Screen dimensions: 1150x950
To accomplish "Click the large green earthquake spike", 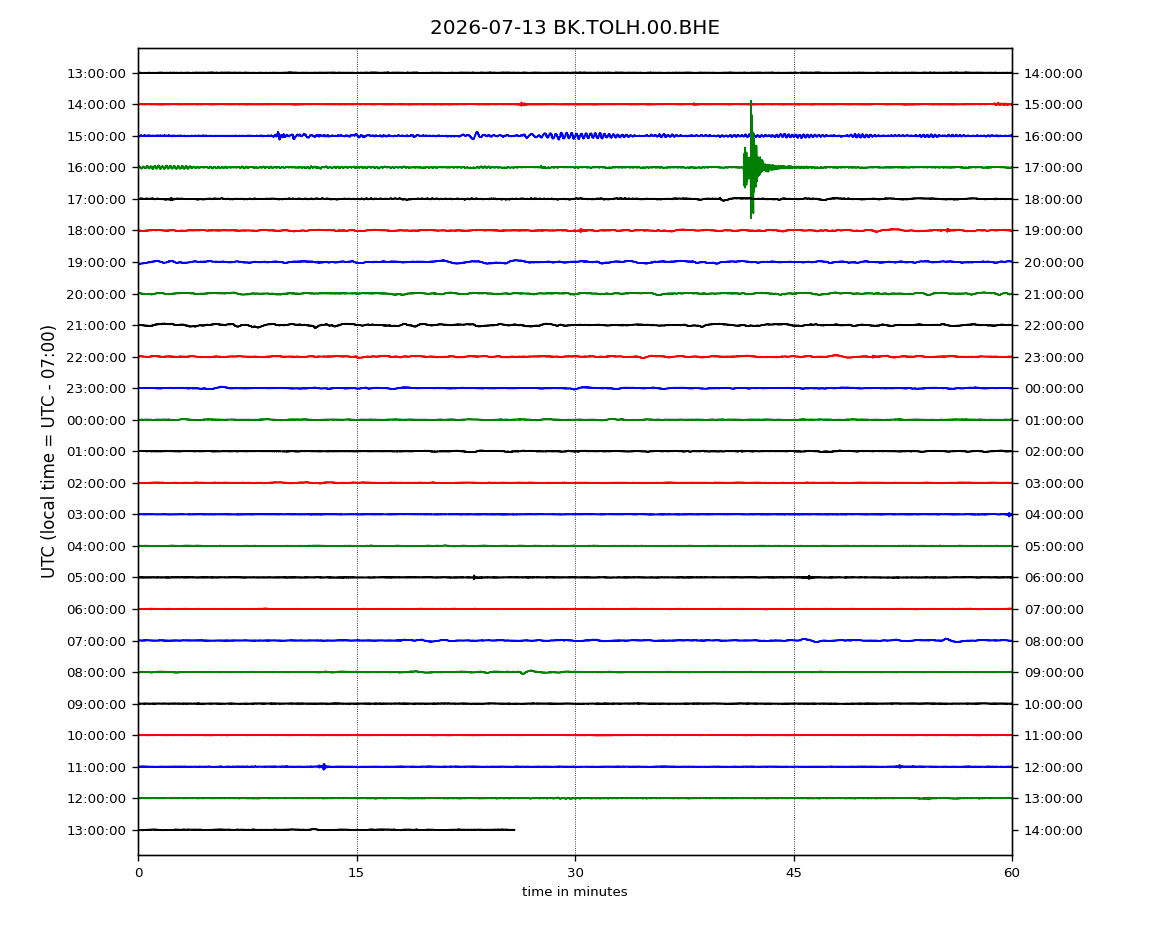I will point(752,161).
